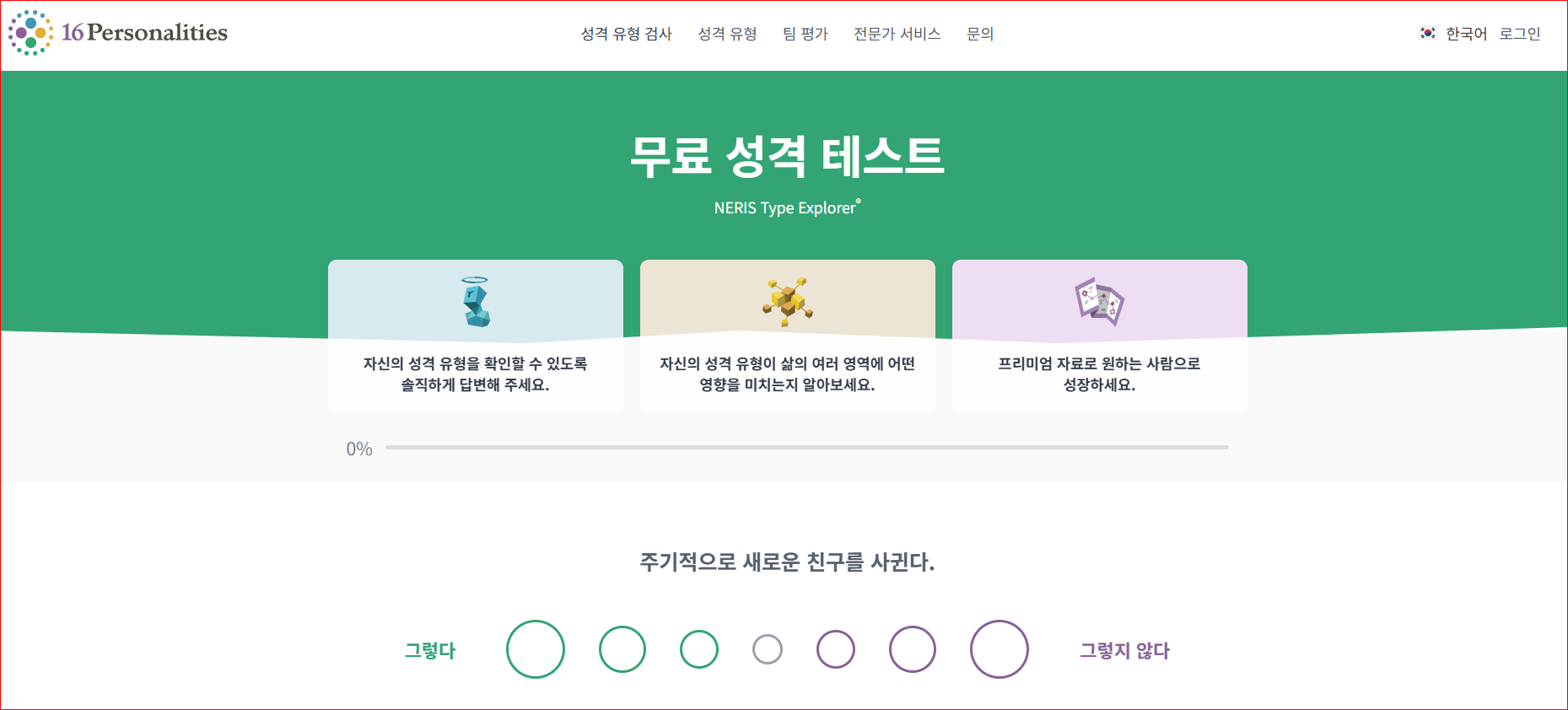
Task: Select the neutral gray middle circle
Action: [x=767, y=649]
